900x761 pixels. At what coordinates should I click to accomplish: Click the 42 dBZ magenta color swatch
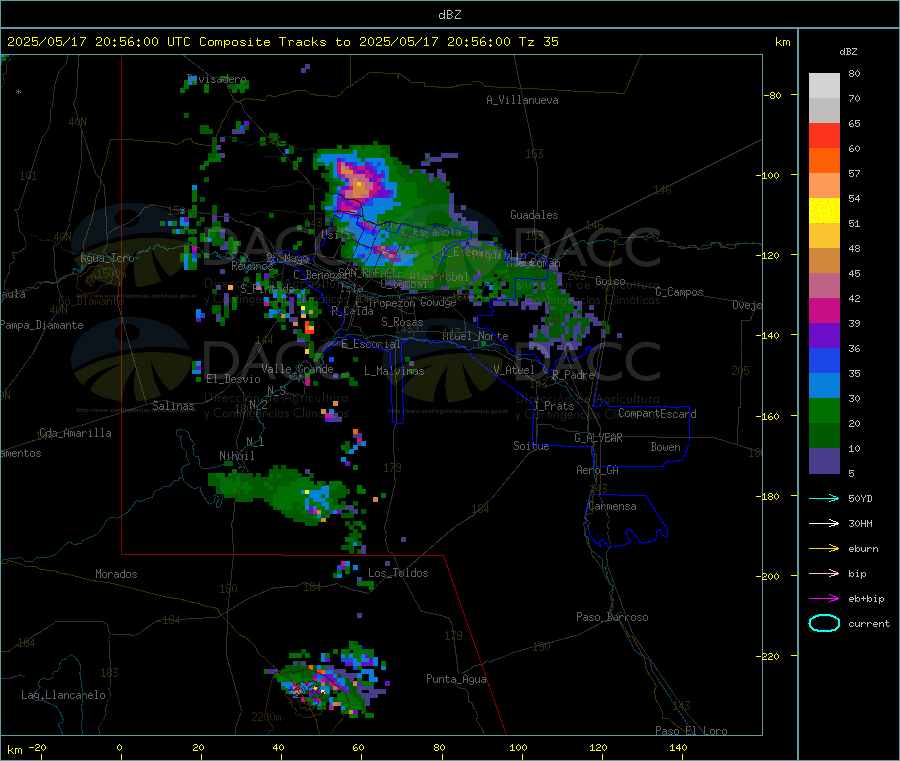coord(824,310)
